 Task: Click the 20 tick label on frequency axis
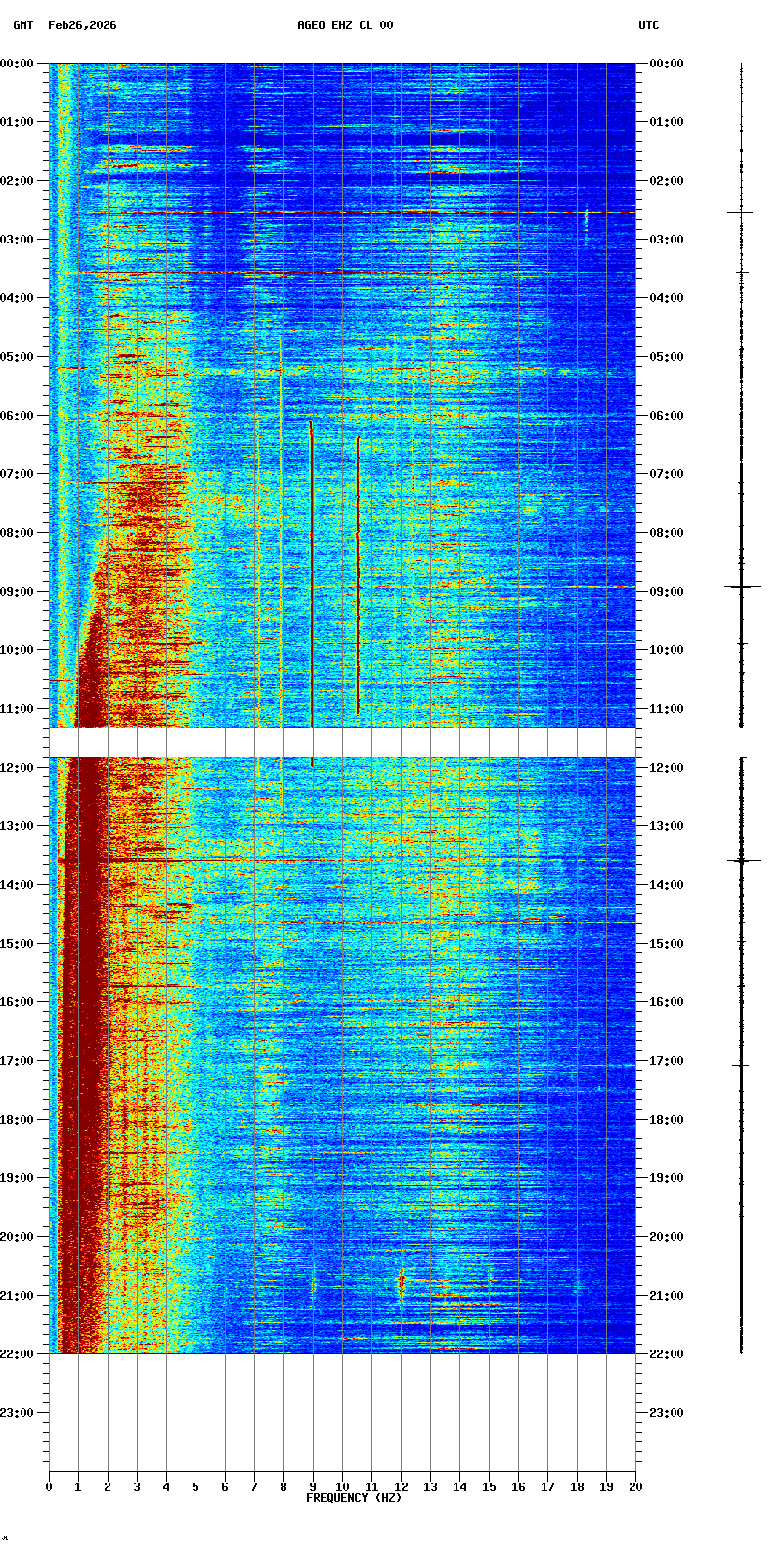pos(635,1487)
